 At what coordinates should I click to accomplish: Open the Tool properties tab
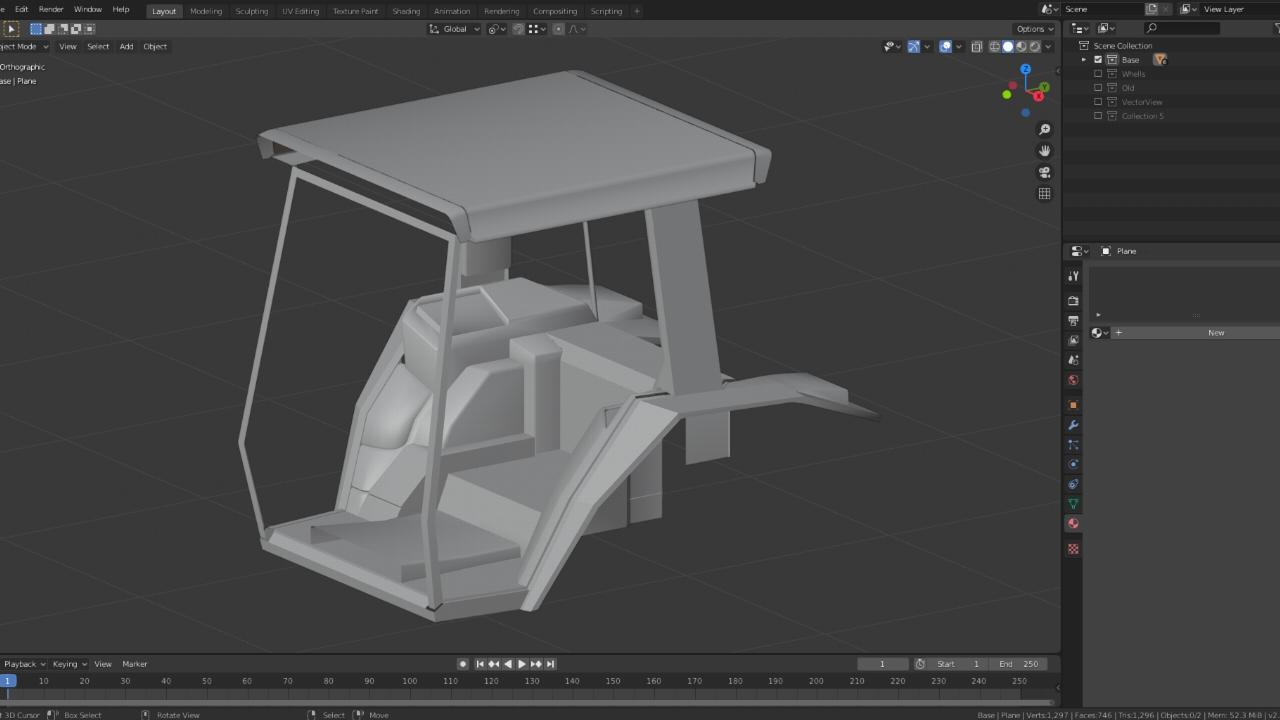pyautogui.click(x=1073, y=276)
